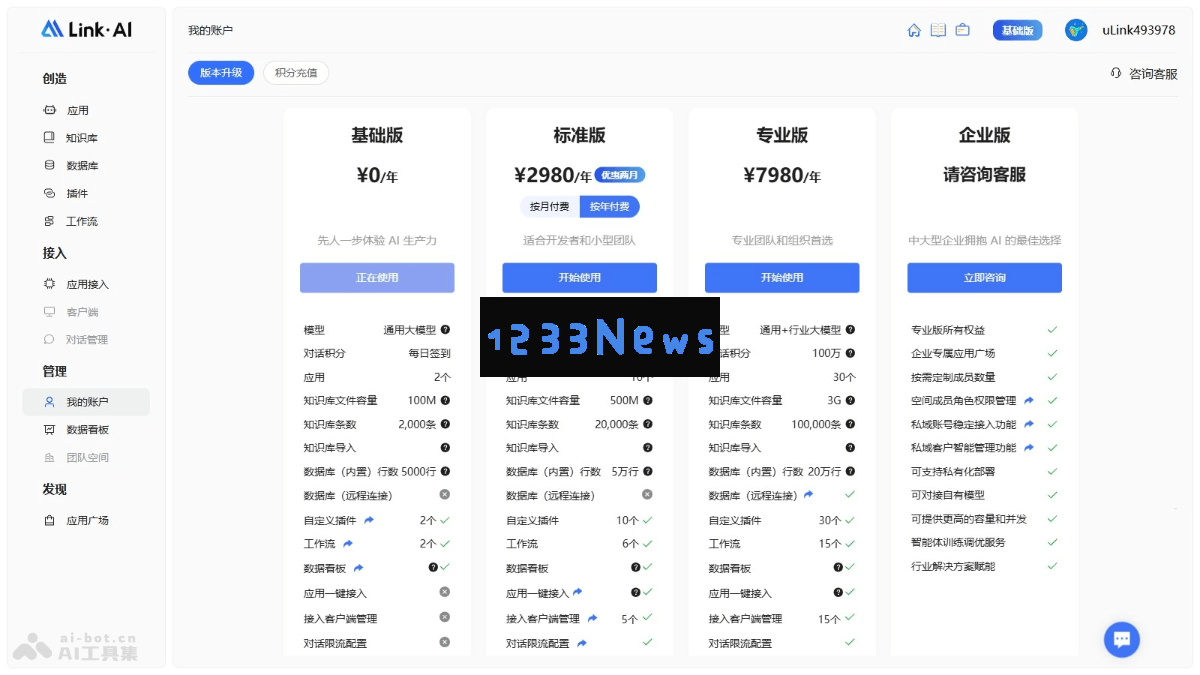Click the ¥7980/年 price text

click(x=782, y=175)
